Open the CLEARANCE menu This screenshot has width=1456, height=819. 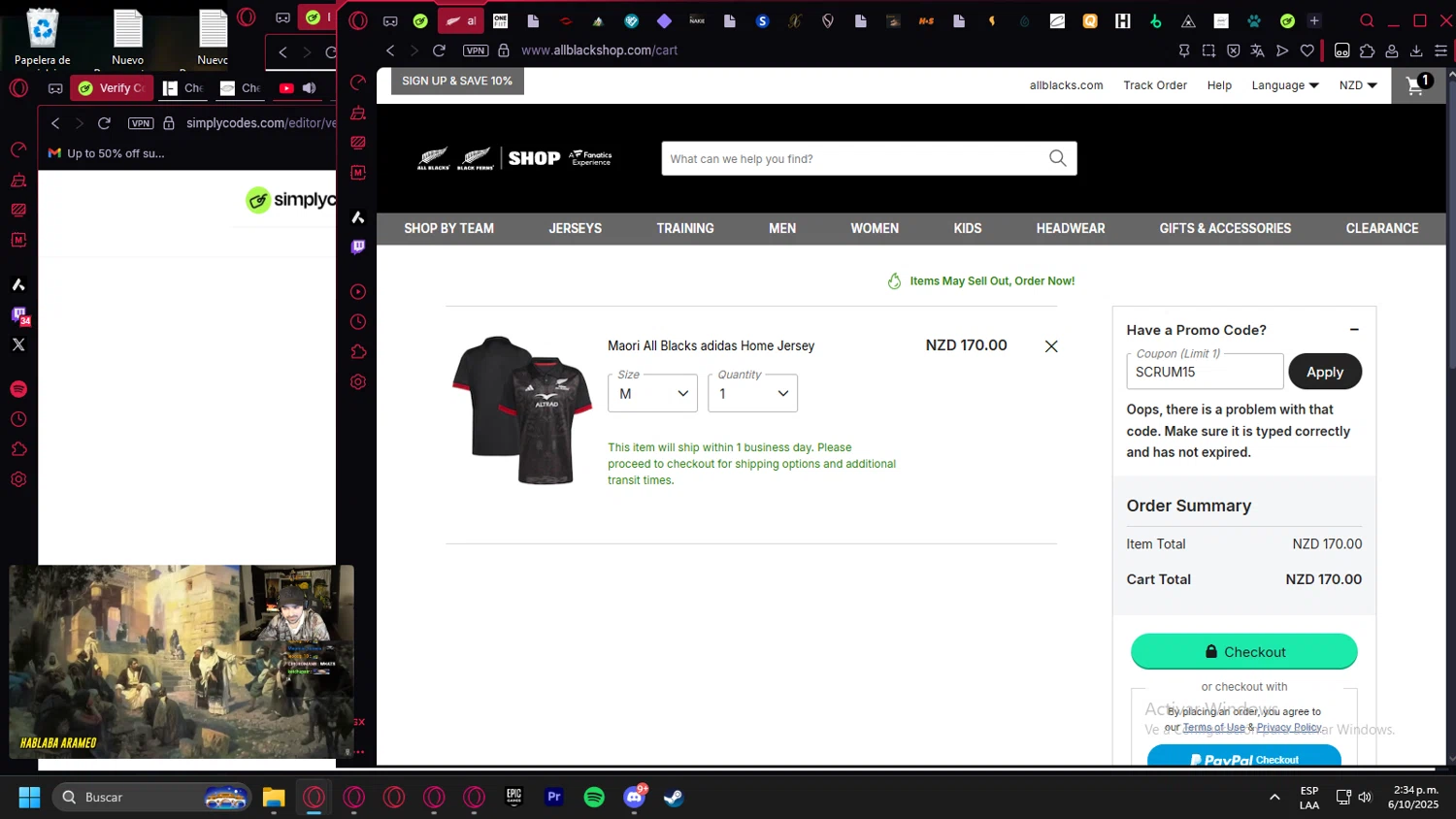[1382, 228]
